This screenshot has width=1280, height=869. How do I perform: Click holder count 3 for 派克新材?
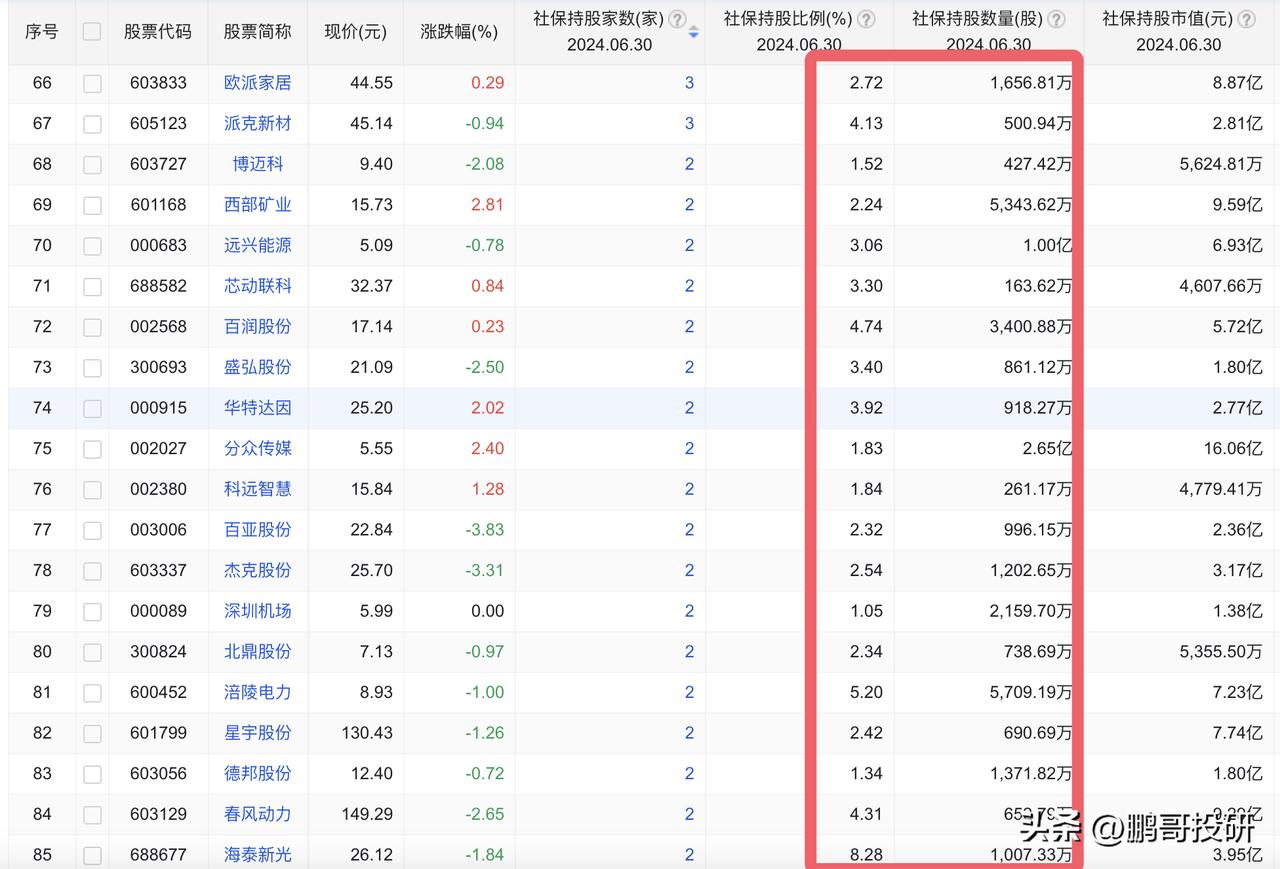coord(689,124)
